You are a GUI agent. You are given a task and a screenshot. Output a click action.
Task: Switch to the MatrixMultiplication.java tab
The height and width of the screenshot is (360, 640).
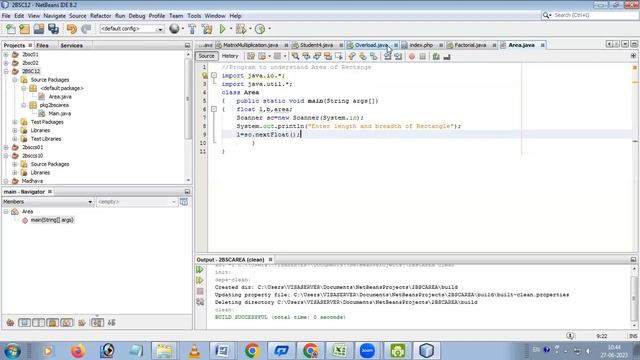[x=251, y=45]
